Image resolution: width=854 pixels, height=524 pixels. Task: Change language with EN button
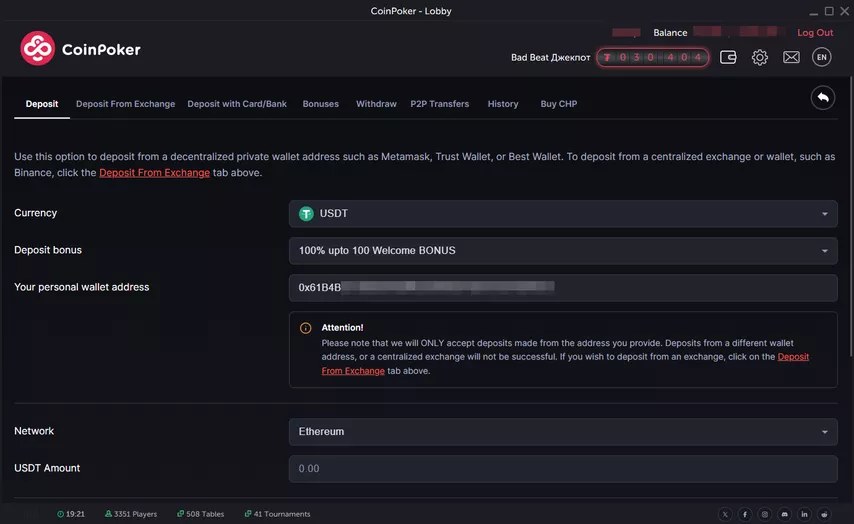tap(822, 57)
